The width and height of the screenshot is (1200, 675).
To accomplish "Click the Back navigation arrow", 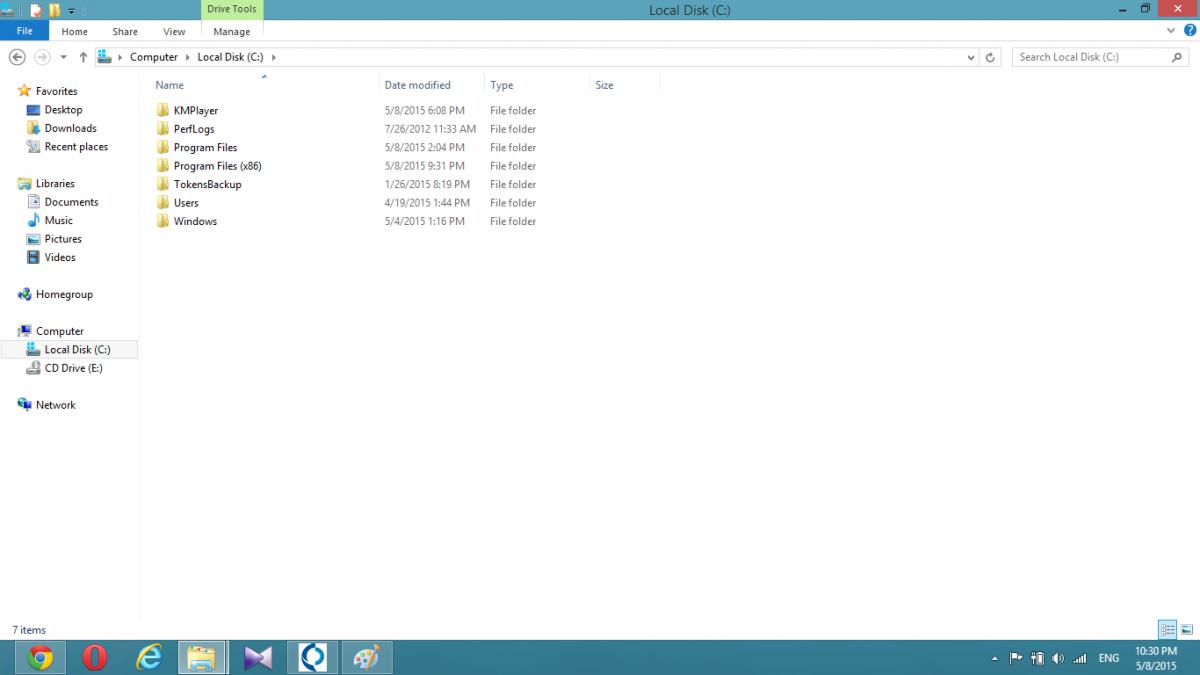I will 17,57.
